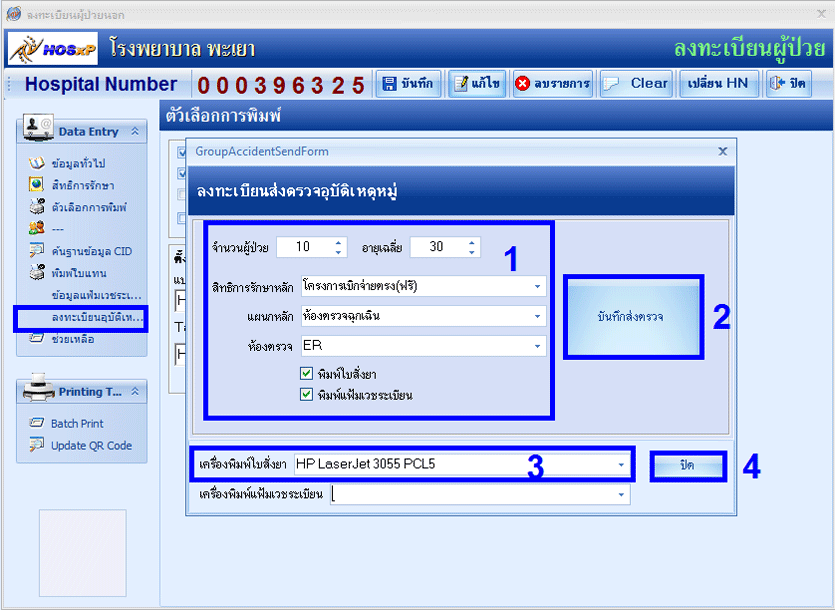Viewport: 835px width, 610px height.
Task: Click the exit door icon for ปิด toolbar button
Action: point(777,83)
